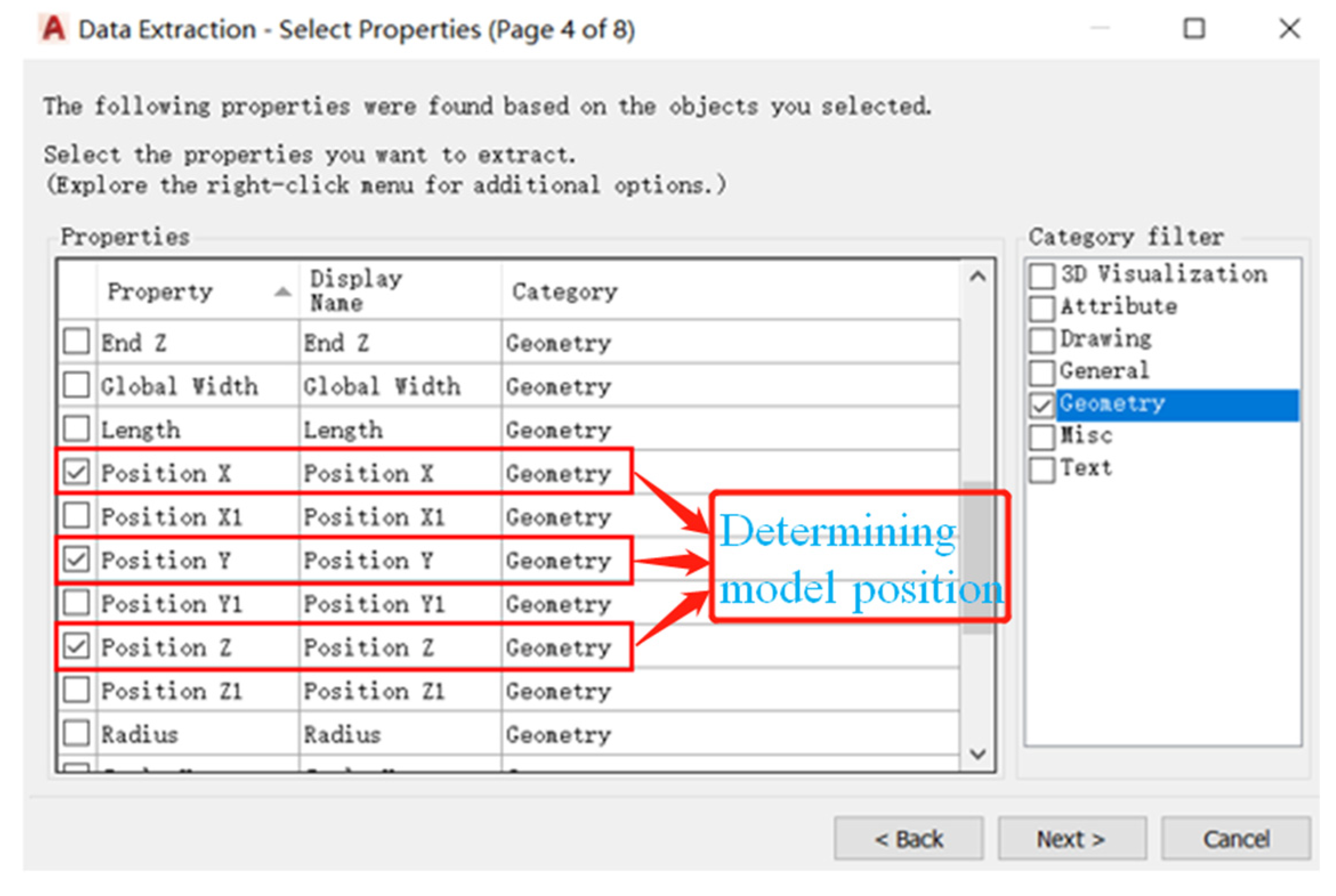
Task: Click Property column sort arrow
Action: pos(282,292)
